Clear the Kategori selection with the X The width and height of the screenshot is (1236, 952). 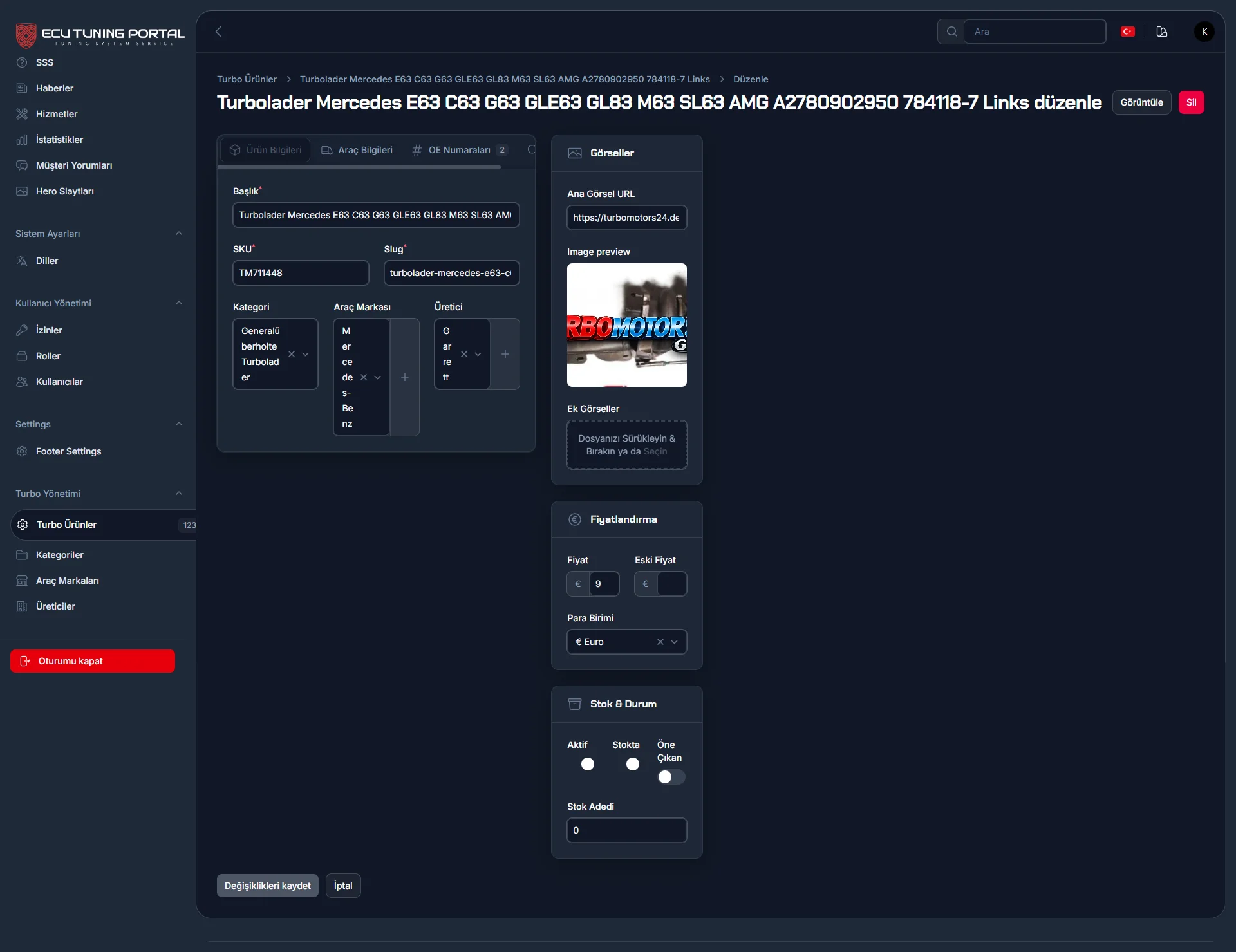pyautogui.click(x=292, y=354)
